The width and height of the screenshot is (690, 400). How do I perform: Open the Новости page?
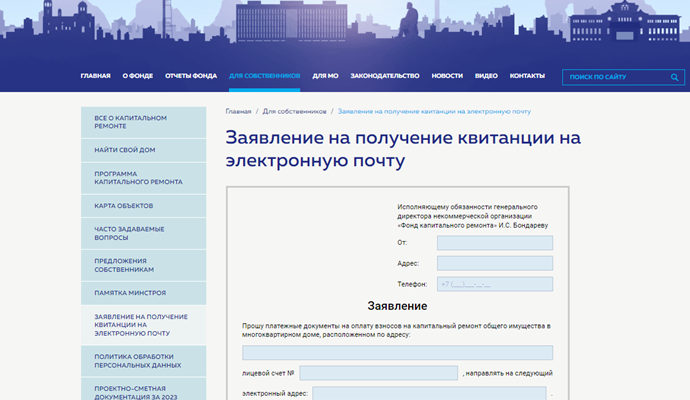(x=447, y=76)
